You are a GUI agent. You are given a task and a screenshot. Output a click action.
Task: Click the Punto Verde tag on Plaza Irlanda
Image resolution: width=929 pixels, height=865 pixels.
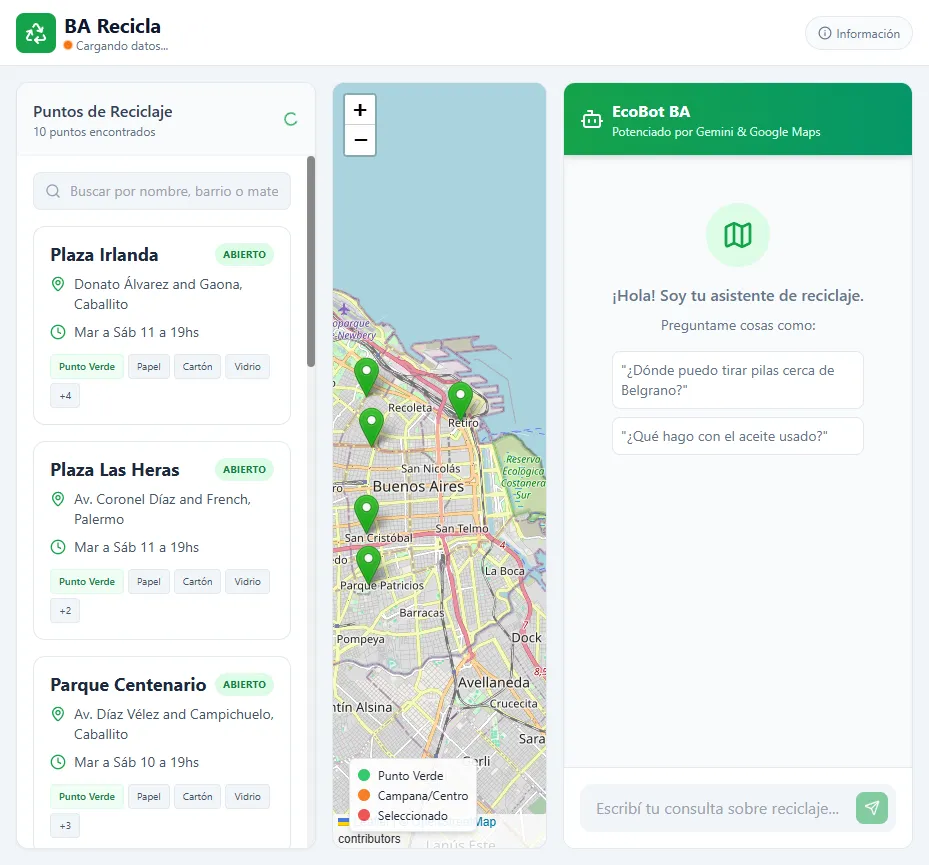[x=87, y=366]
